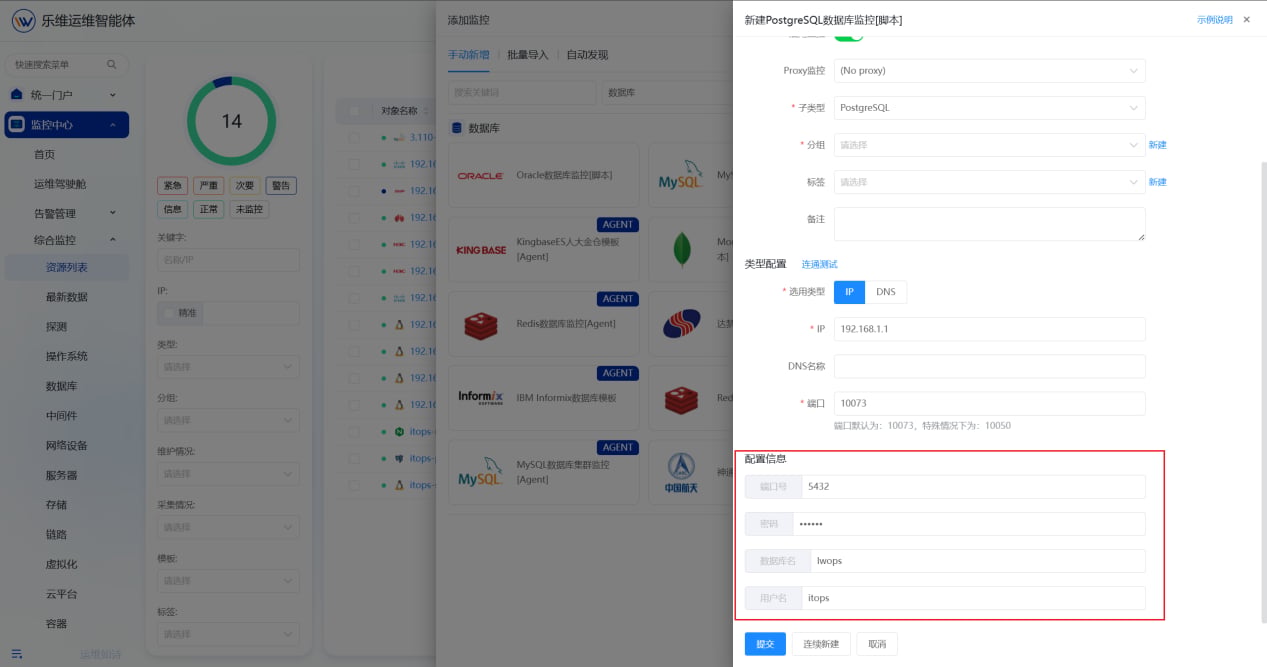This screenshot has width=1267, height=667.
Task: Click the sidebar collapse icon at bottom left
Action: pos(17,653)
